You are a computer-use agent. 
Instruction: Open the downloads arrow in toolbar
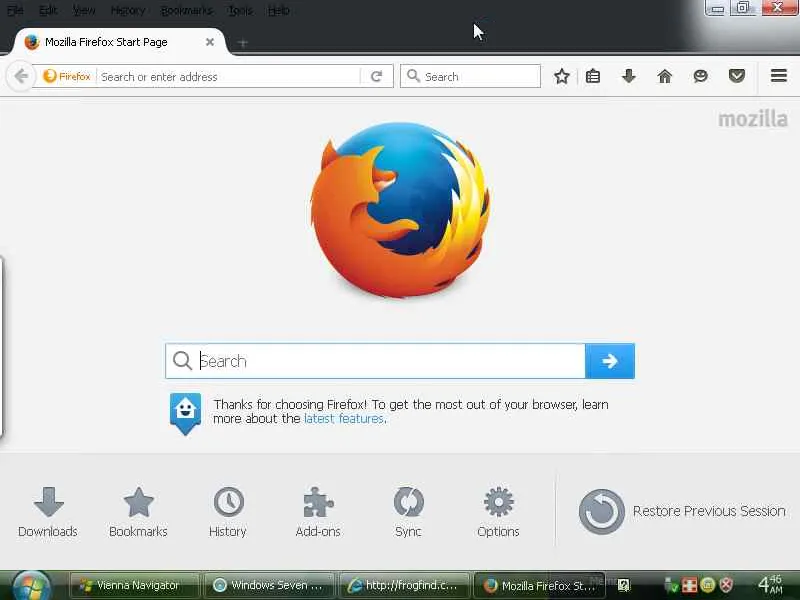[x=629, y=77]
